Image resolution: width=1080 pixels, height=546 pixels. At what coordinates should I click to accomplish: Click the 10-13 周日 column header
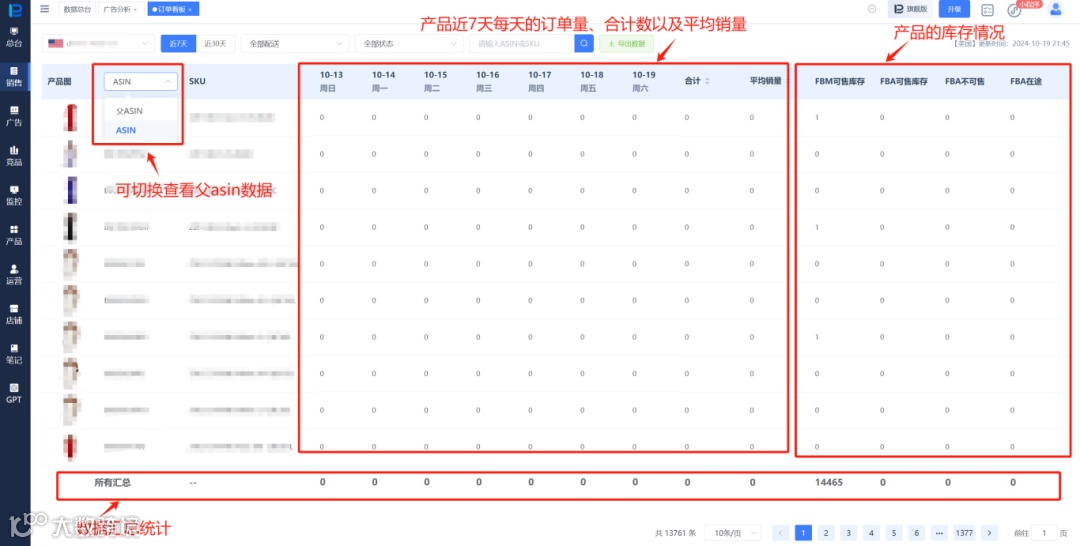(x=331, y=81)
